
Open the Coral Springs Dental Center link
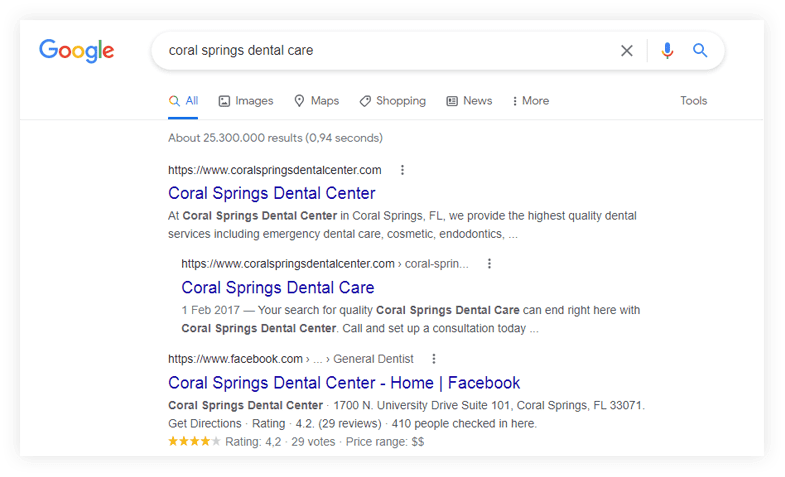point(272,193)
